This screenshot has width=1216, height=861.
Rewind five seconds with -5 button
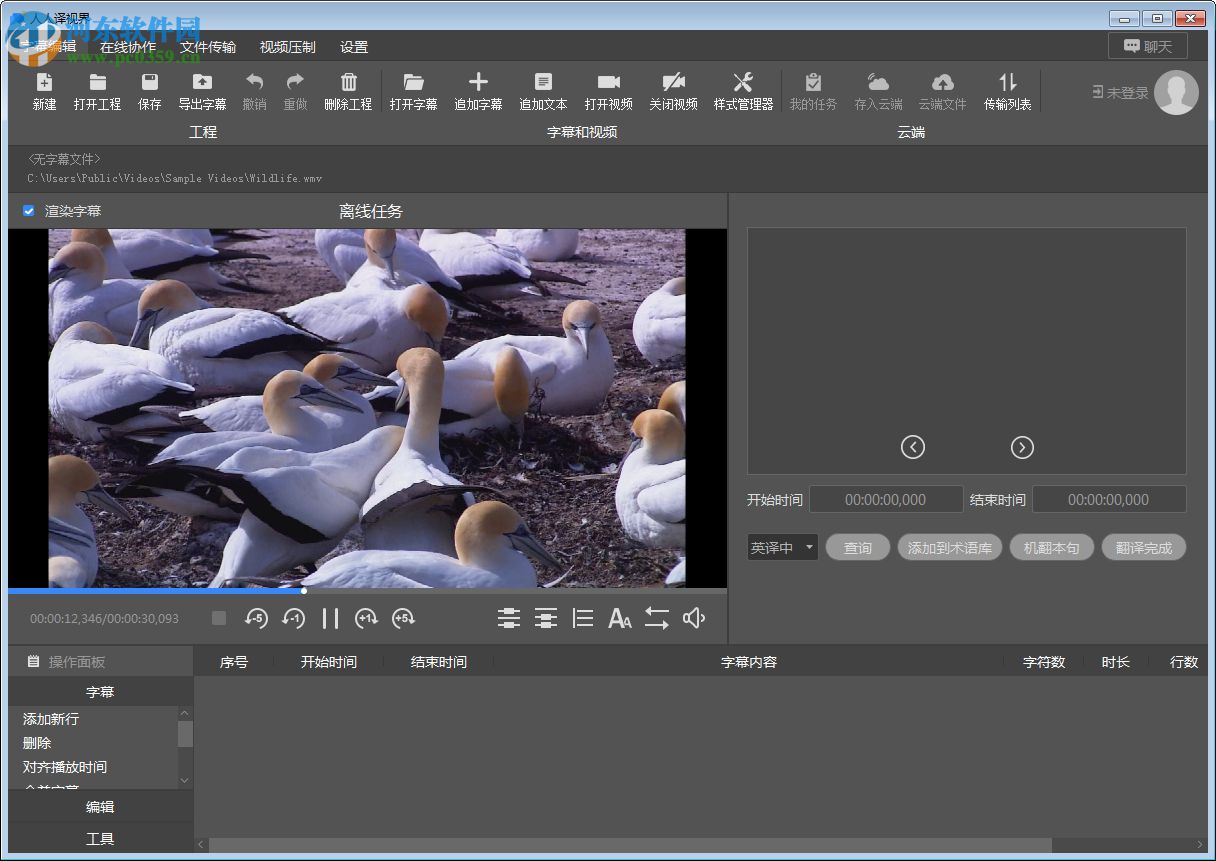coord(256,619)
